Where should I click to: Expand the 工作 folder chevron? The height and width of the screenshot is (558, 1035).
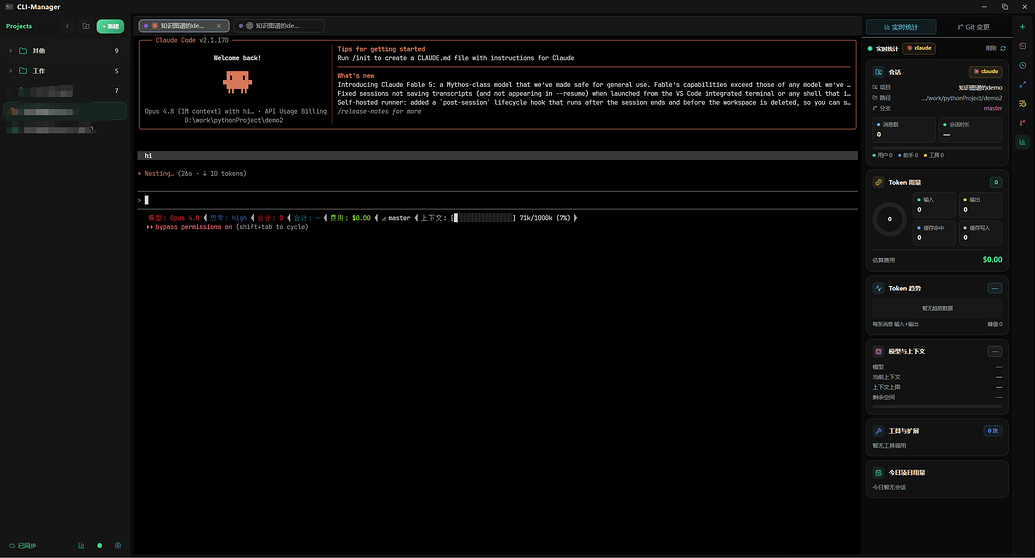point(11,71)
